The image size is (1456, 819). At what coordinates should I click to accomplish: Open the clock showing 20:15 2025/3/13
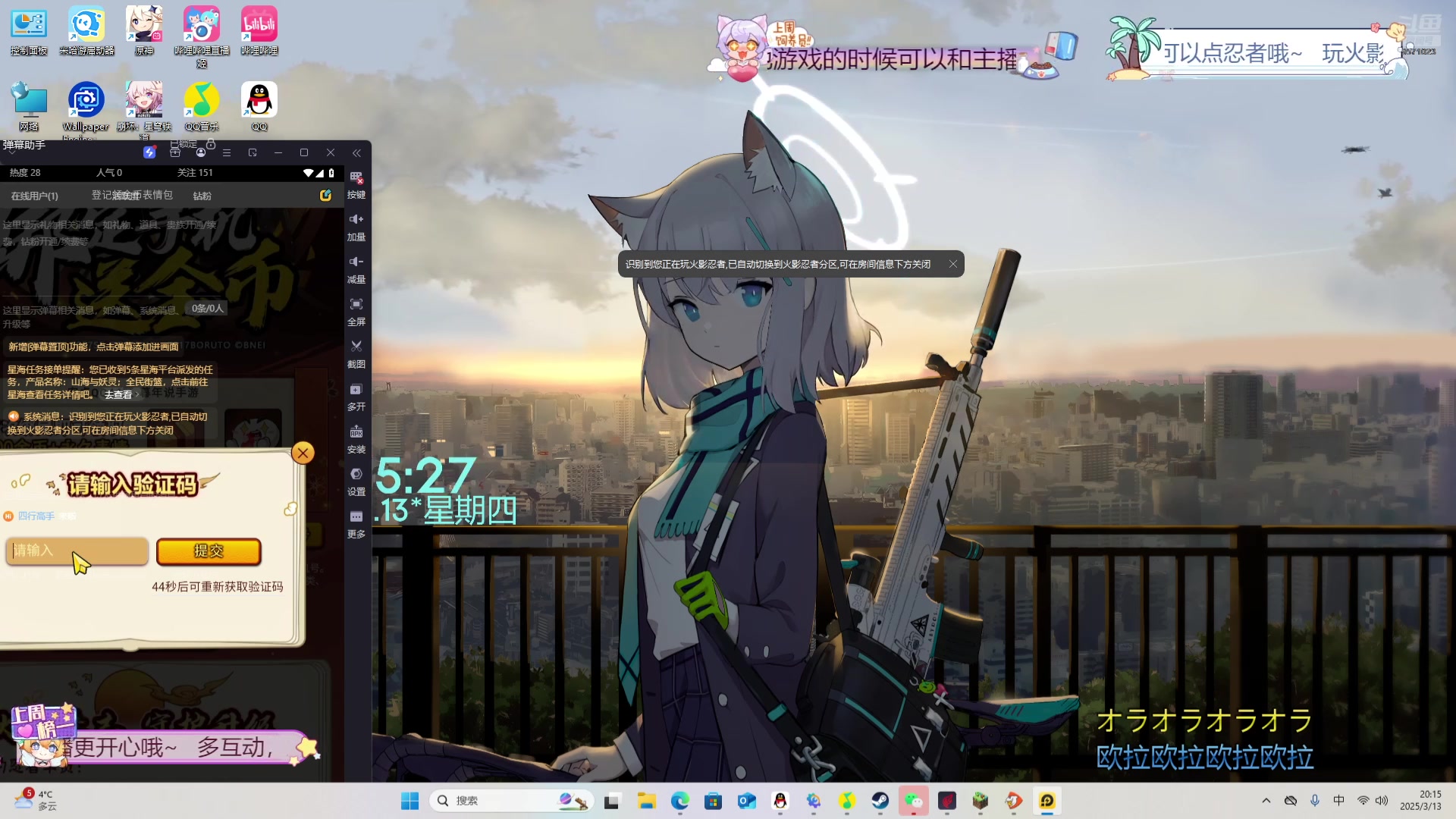coord(1420,801)
